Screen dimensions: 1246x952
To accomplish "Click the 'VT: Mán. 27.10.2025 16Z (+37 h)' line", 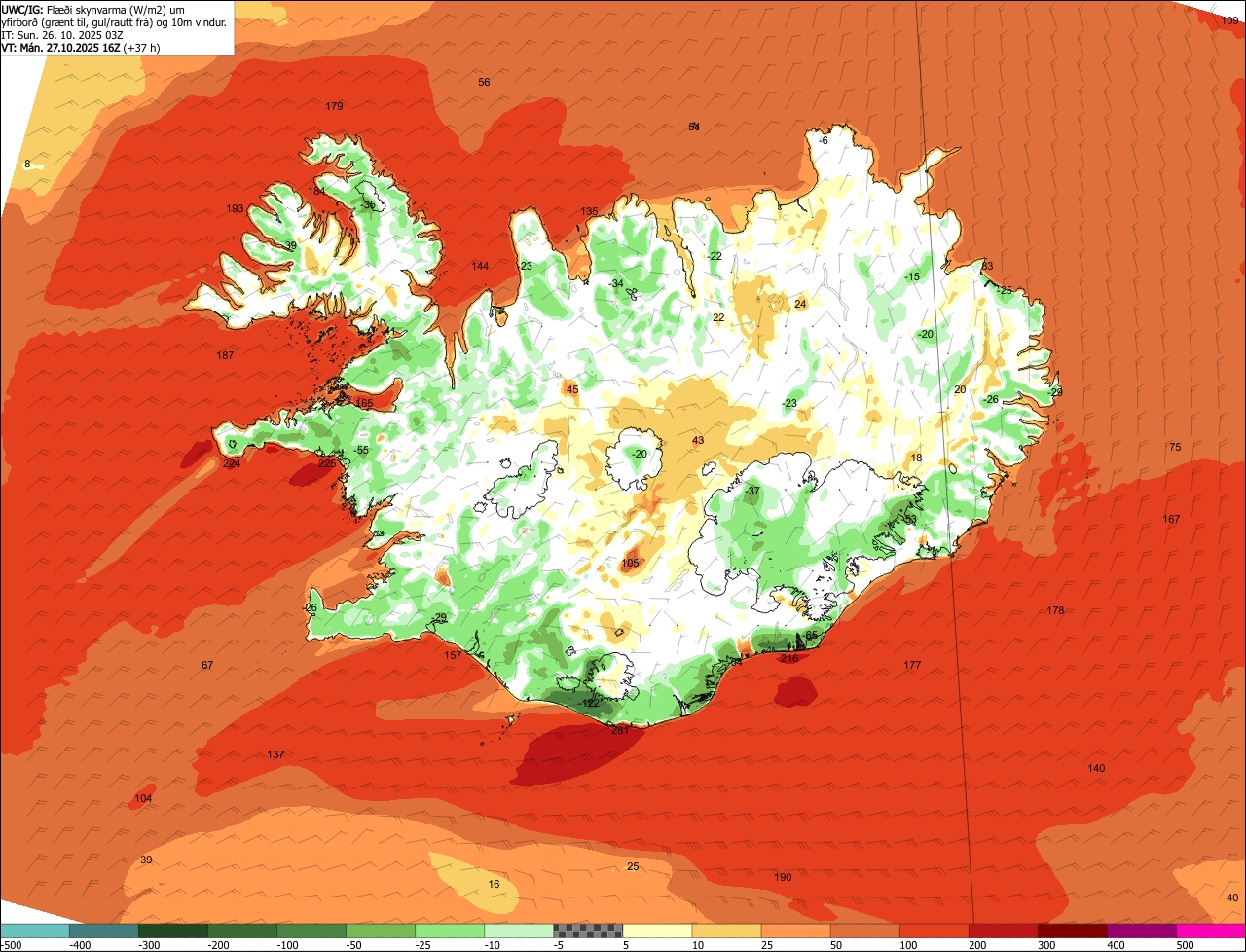I will coord(81,47).
